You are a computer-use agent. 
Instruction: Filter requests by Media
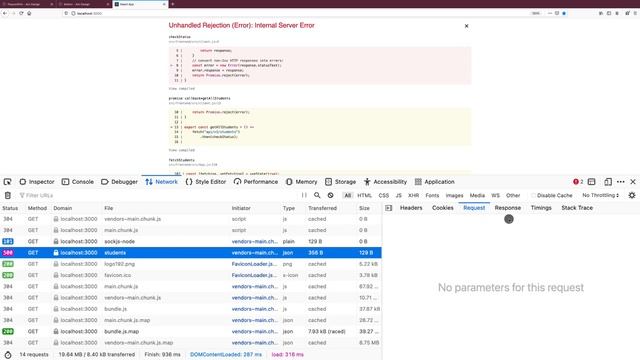pyautogui.click(x=477, y=196)
